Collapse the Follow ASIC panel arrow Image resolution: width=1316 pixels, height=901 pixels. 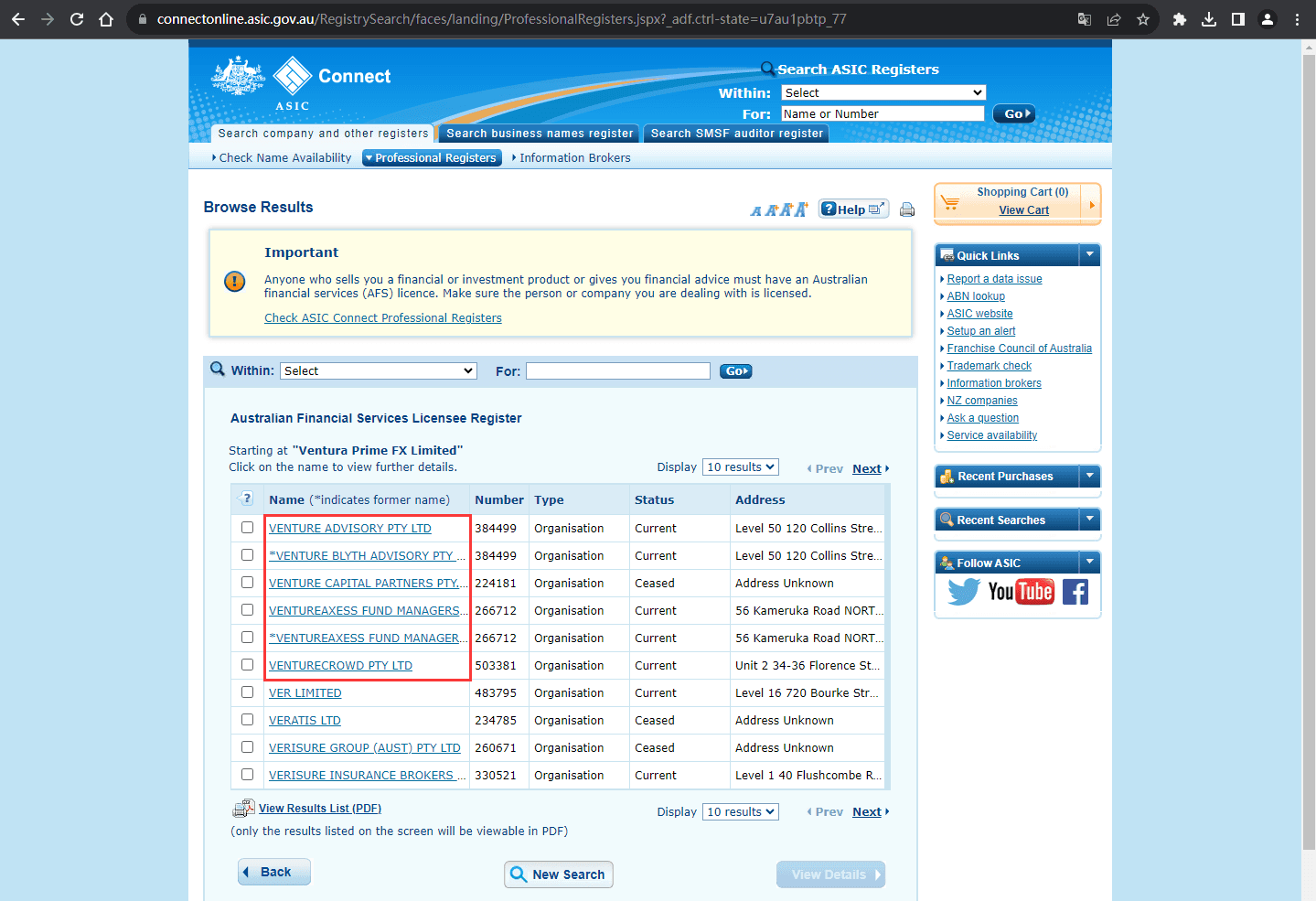click(1089, 563)
